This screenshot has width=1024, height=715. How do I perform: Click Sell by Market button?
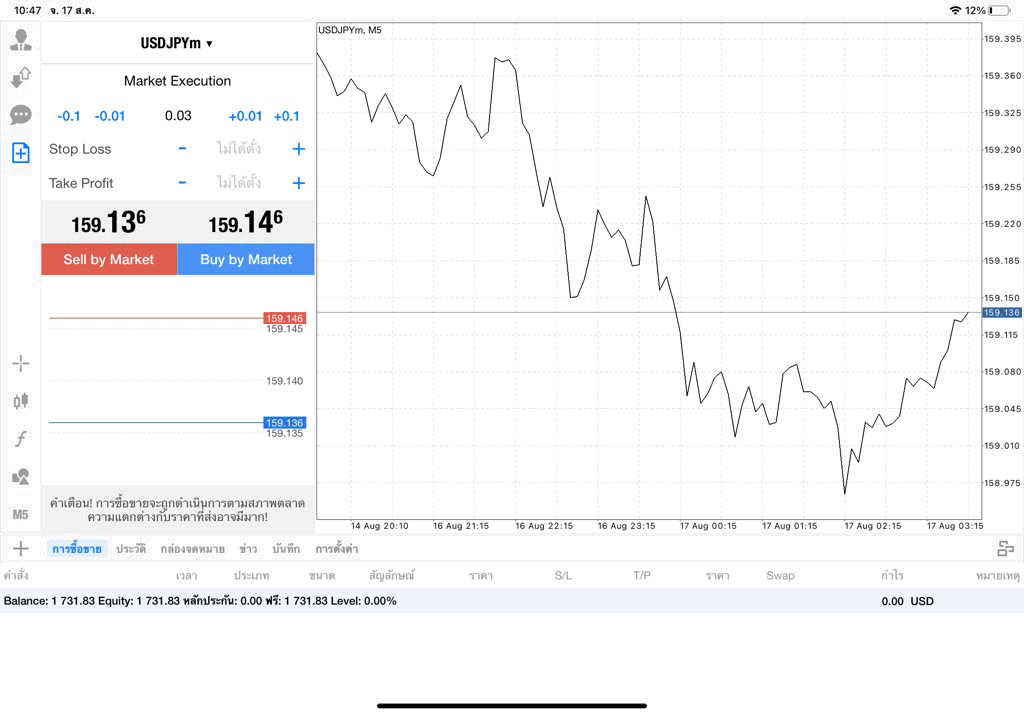coord(109,259)
